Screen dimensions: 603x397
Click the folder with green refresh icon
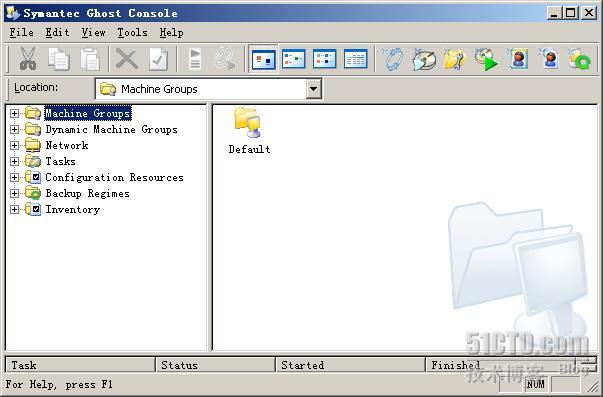coord(580,59)
